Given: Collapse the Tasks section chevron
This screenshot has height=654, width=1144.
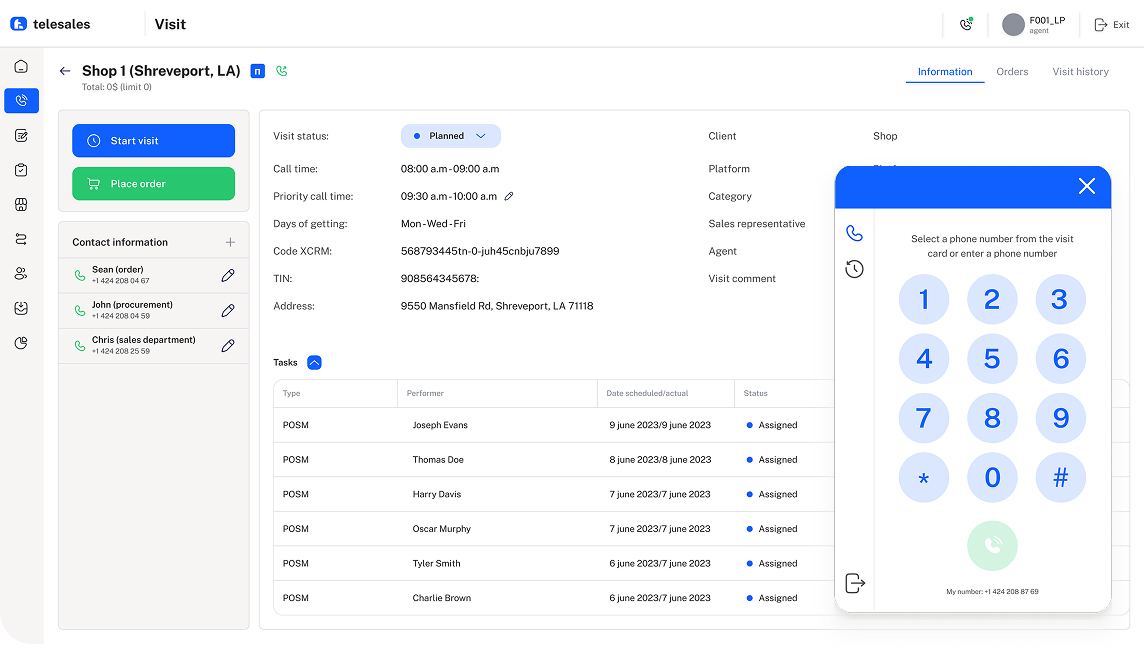Looking at the screenshot, I should click(x=314, y=363).
